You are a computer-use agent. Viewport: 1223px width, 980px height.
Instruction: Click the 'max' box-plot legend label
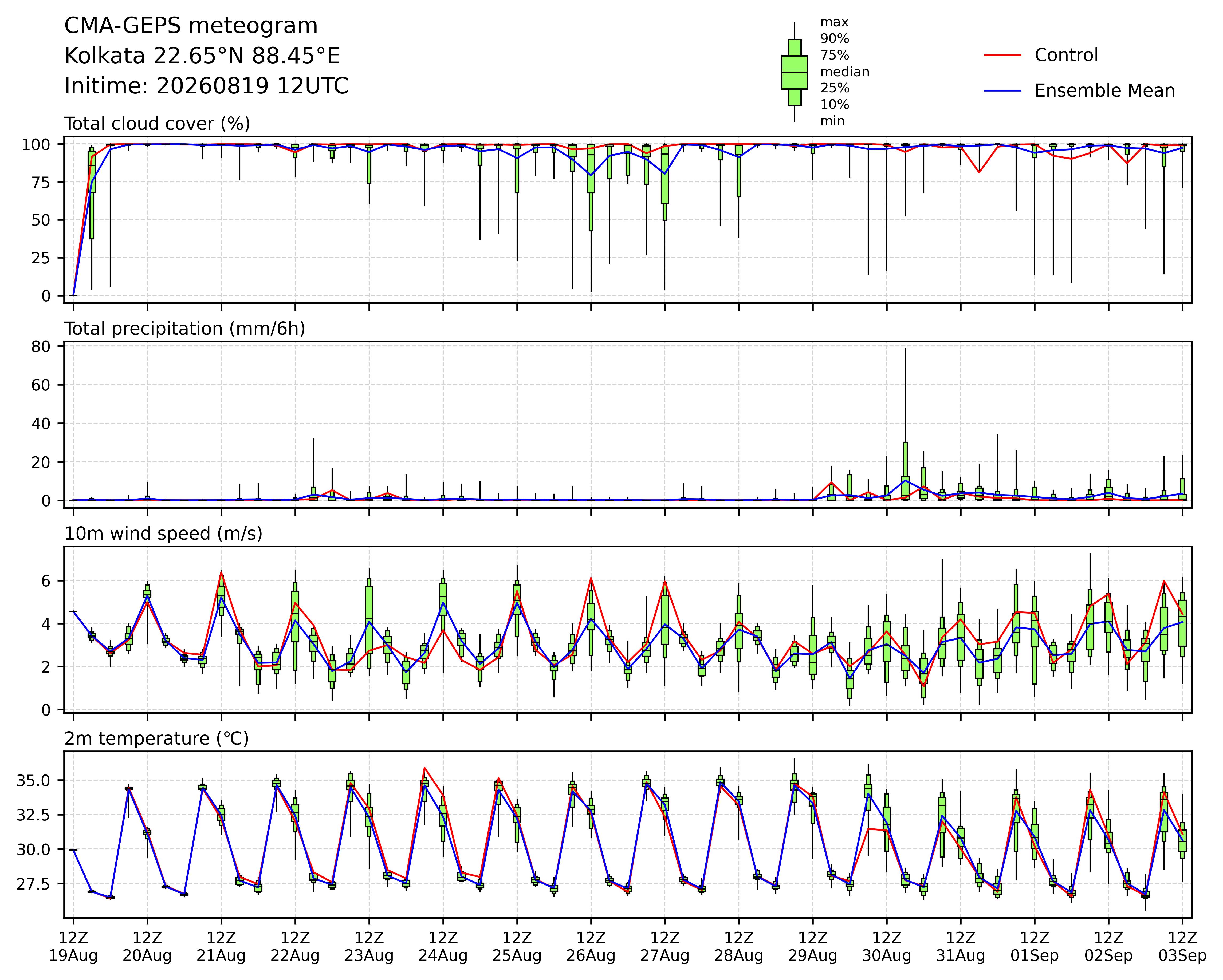(x=835, y=23)
